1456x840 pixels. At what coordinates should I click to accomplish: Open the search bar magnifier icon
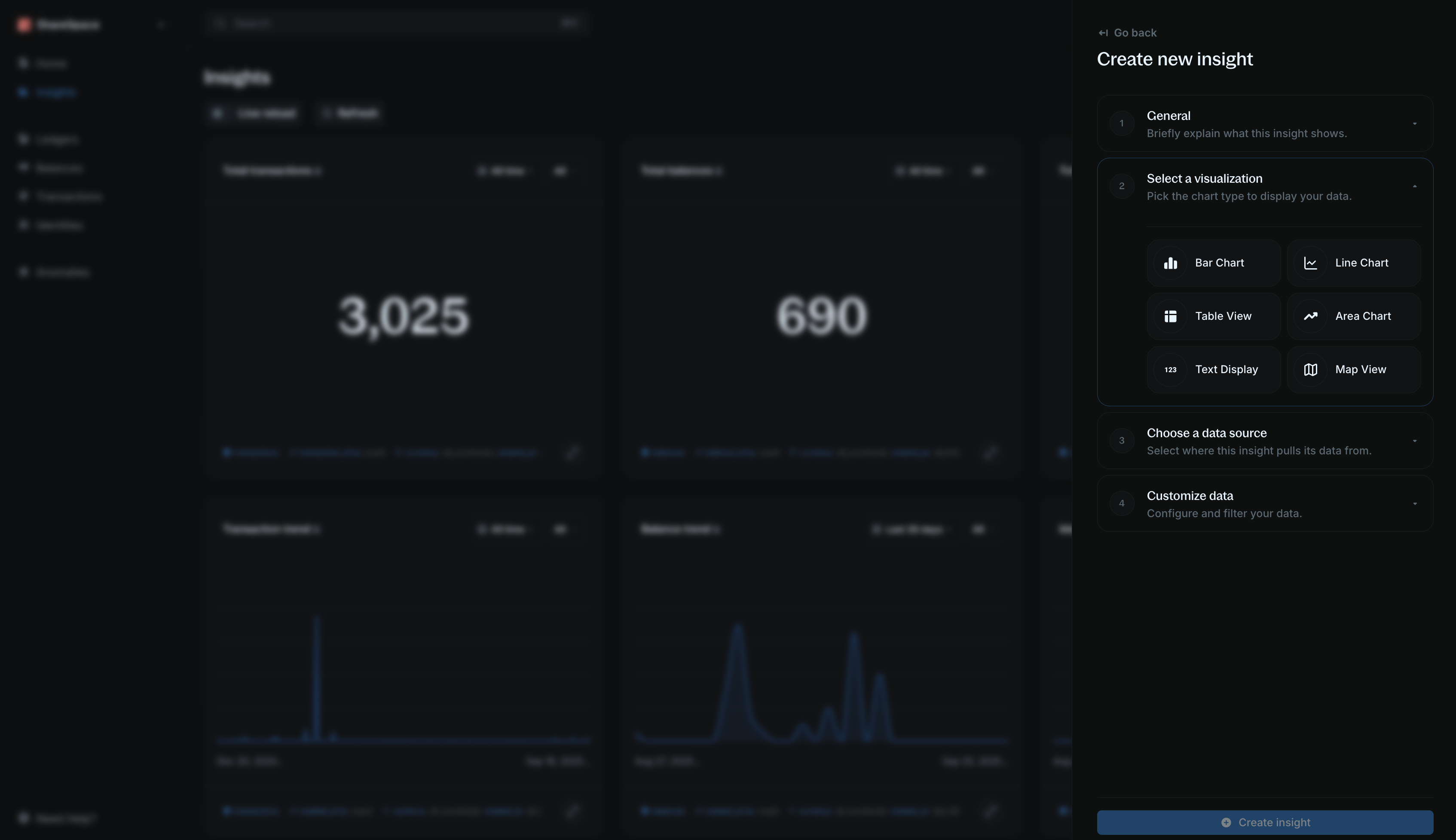coord(220,23)
